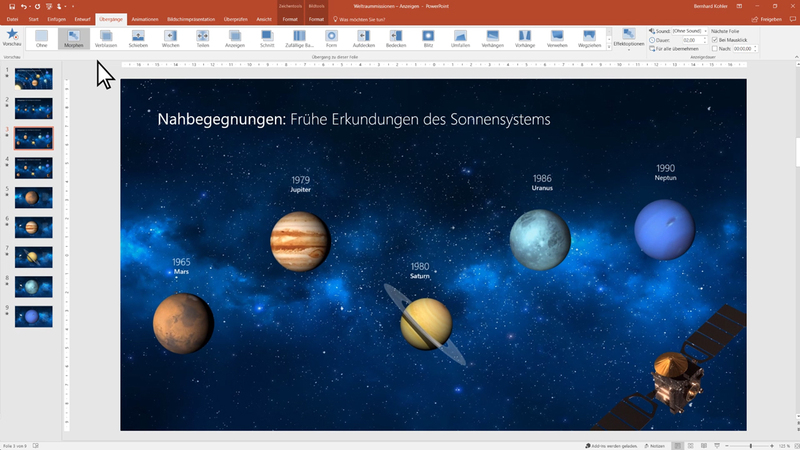Image resolution: width=800 pixels, height=450 pixels.
Task: Switch to the Einfügen tab
Action: click(57, 18)
